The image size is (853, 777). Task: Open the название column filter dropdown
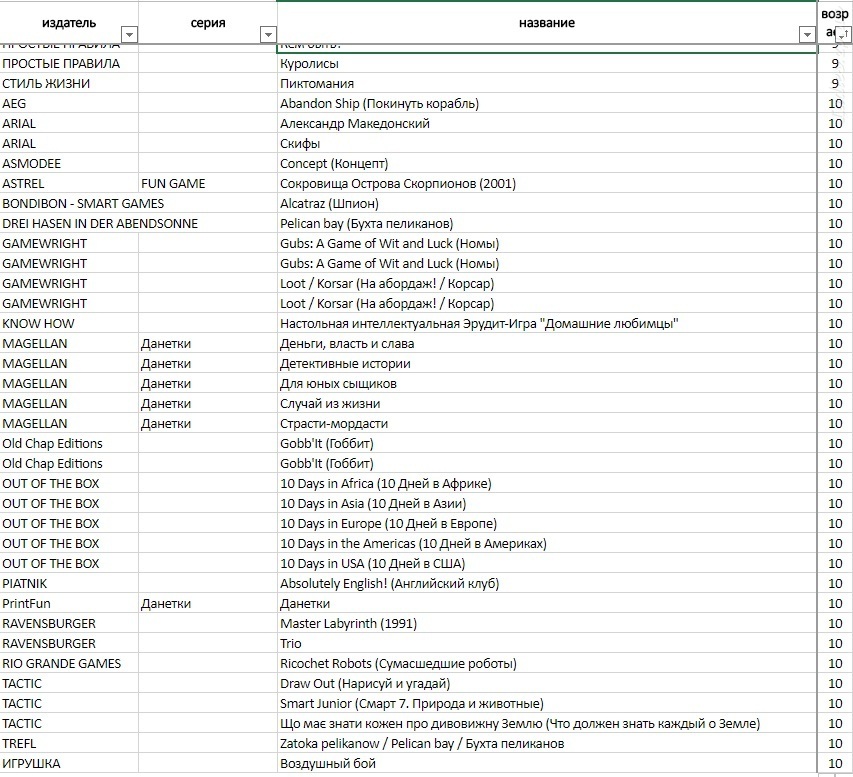tap(807, 34)
